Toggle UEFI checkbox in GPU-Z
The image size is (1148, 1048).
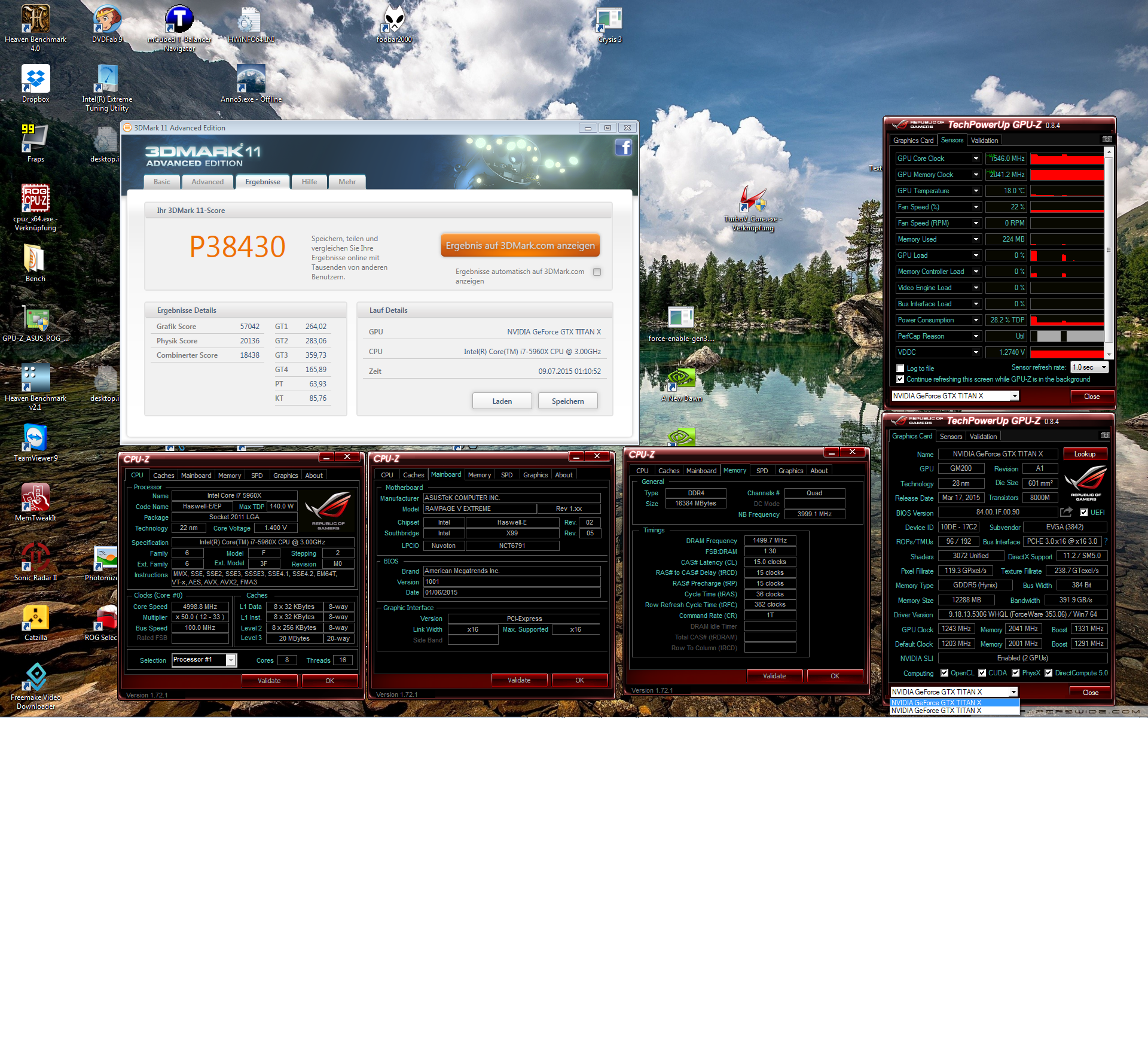point(1083,513)
